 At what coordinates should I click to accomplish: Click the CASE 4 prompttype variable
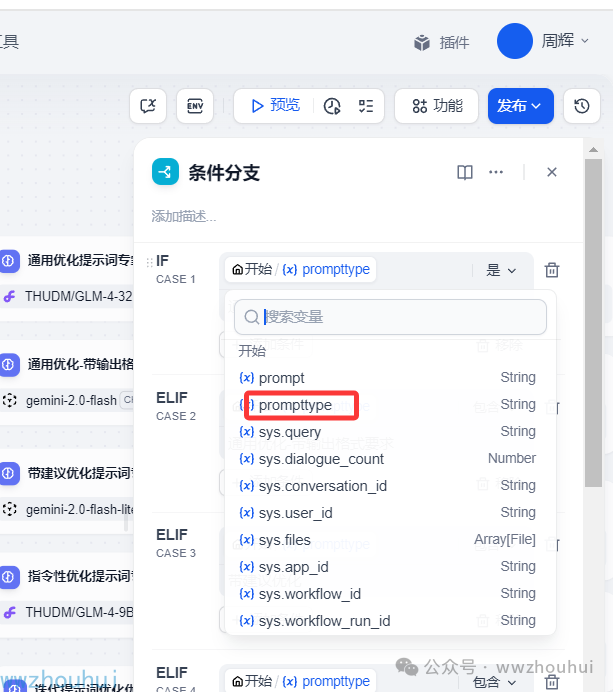coord(301,681)
